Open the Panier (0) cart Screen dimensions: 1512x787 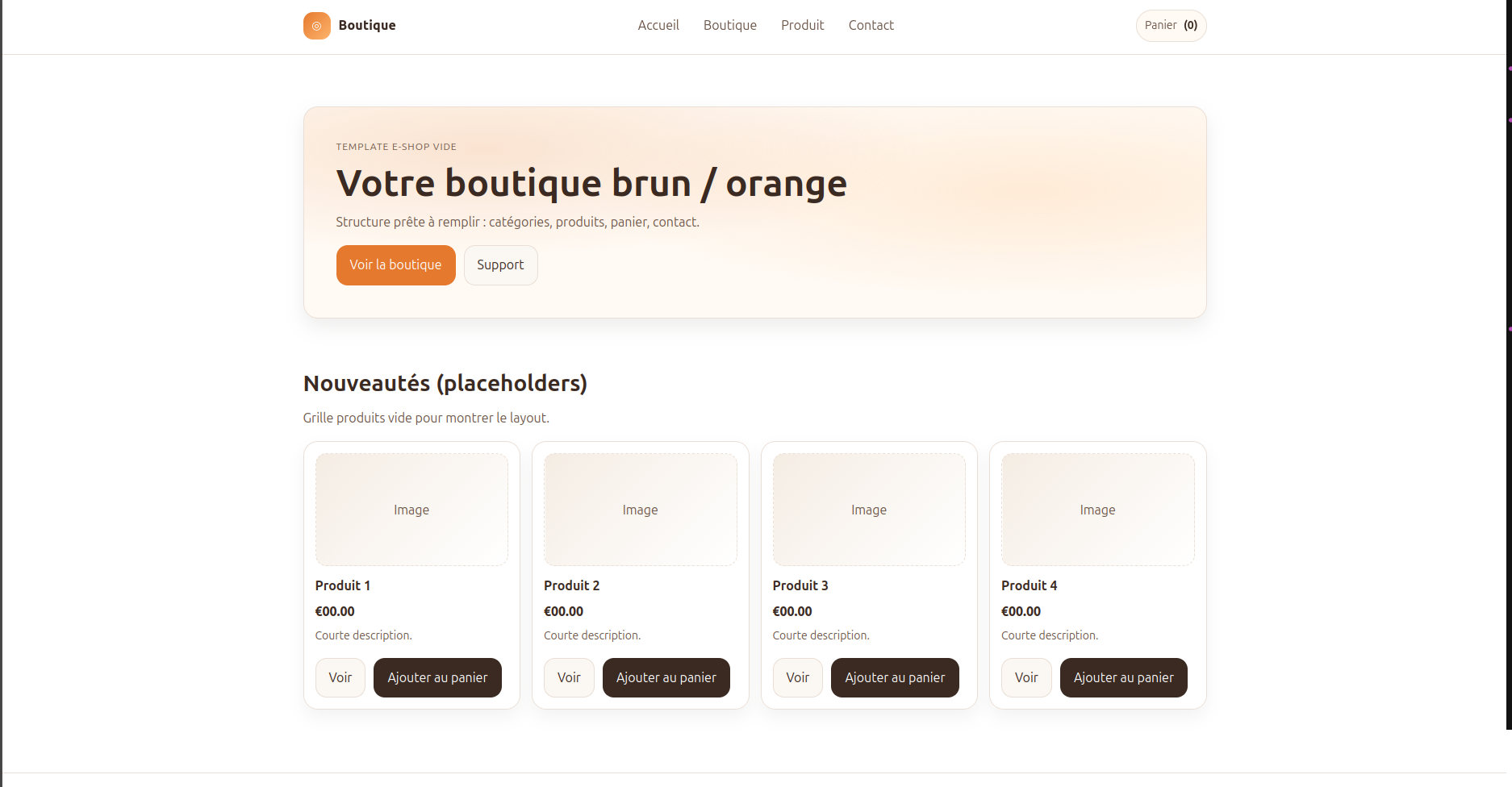pos(1170,25)
